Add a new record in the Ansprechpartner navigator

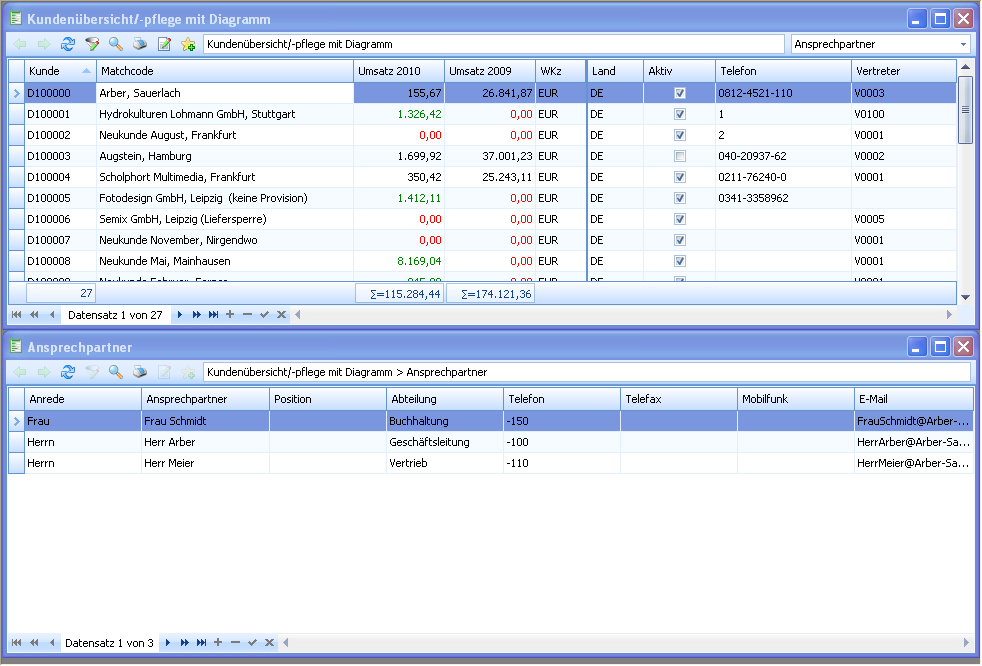218,642
